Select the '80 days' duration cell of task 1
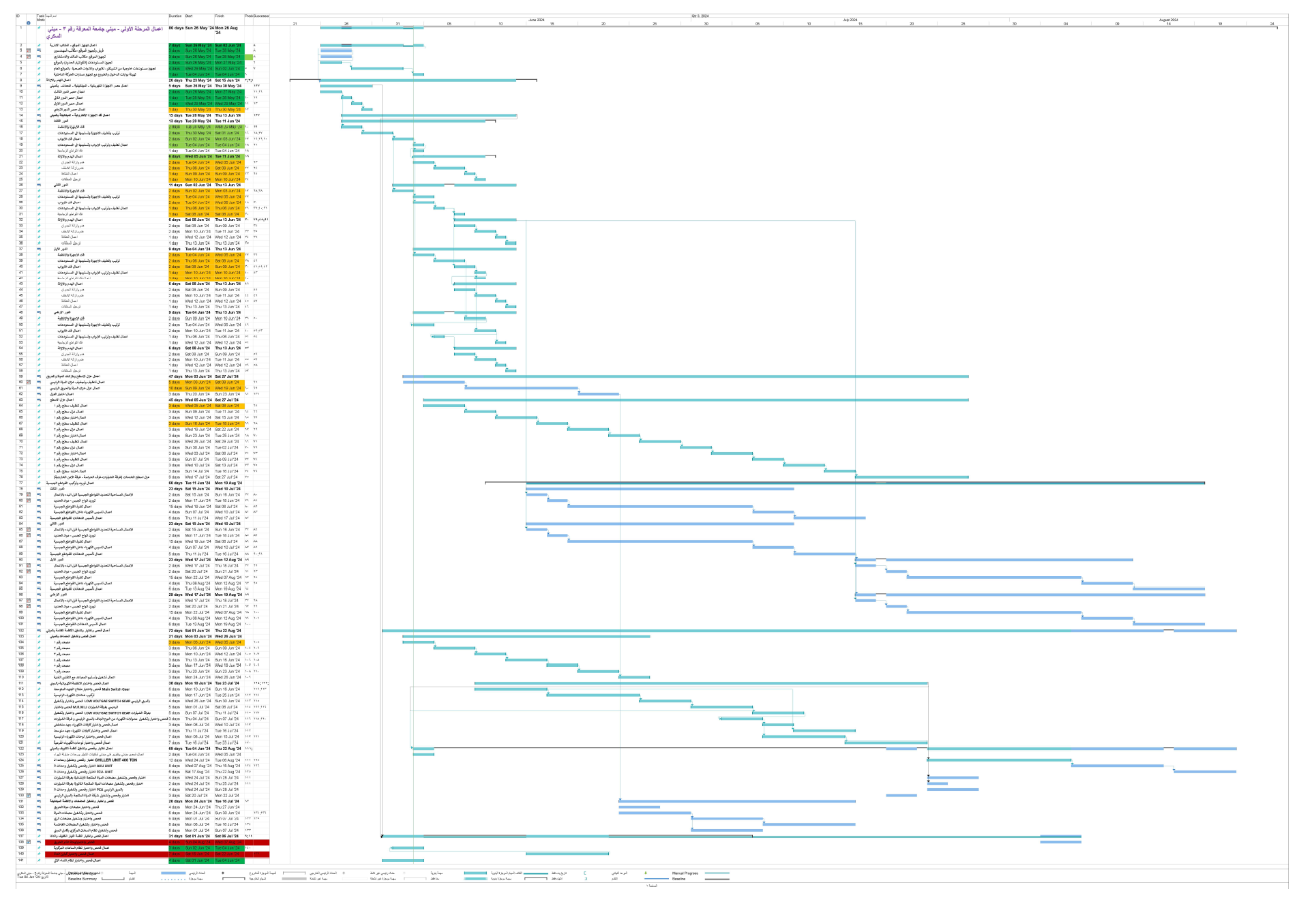This screenshot has height=900, width=1316. (x=176, y=28)
